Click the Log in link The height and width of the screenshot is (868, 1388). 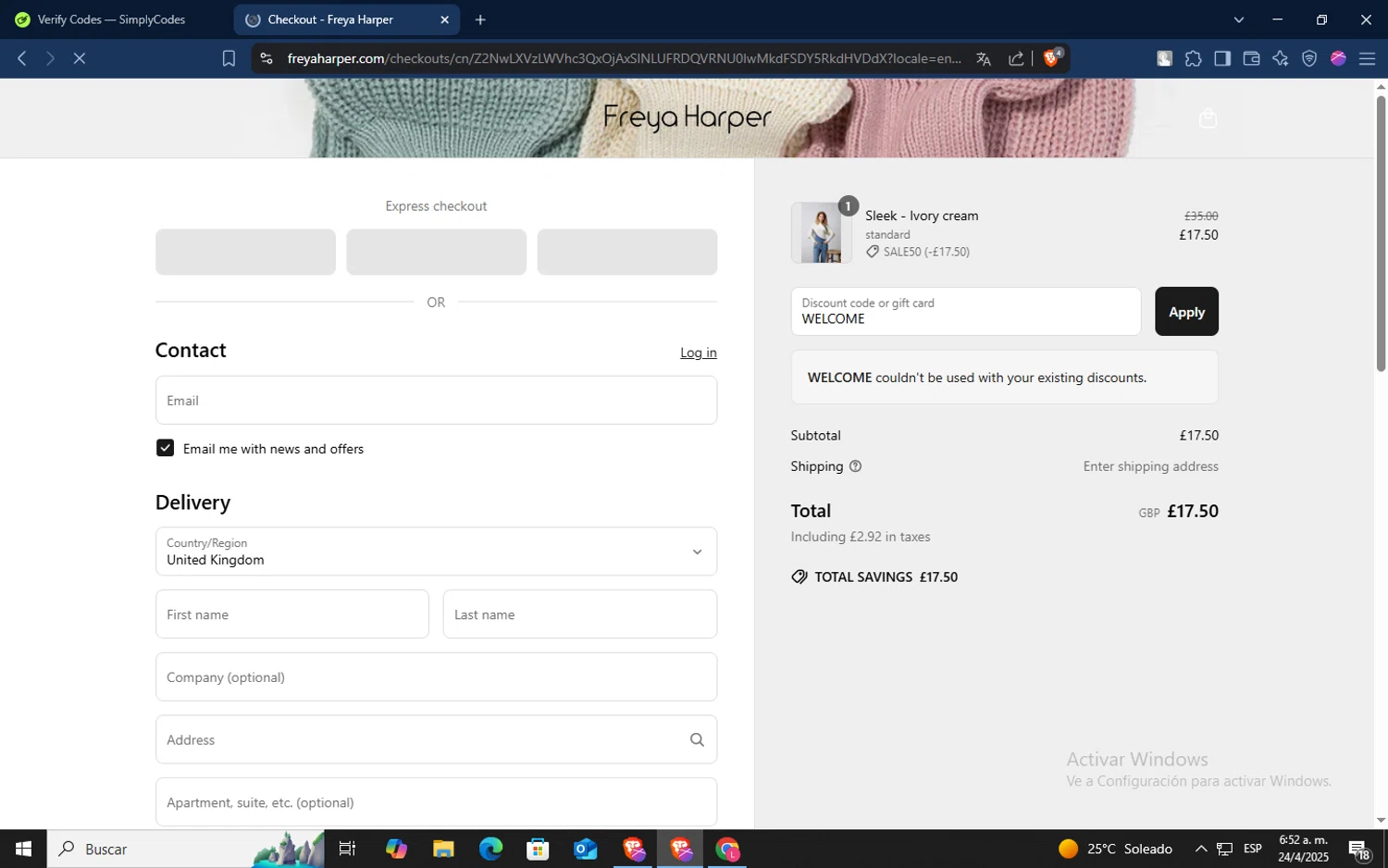(x=699, y=353)
